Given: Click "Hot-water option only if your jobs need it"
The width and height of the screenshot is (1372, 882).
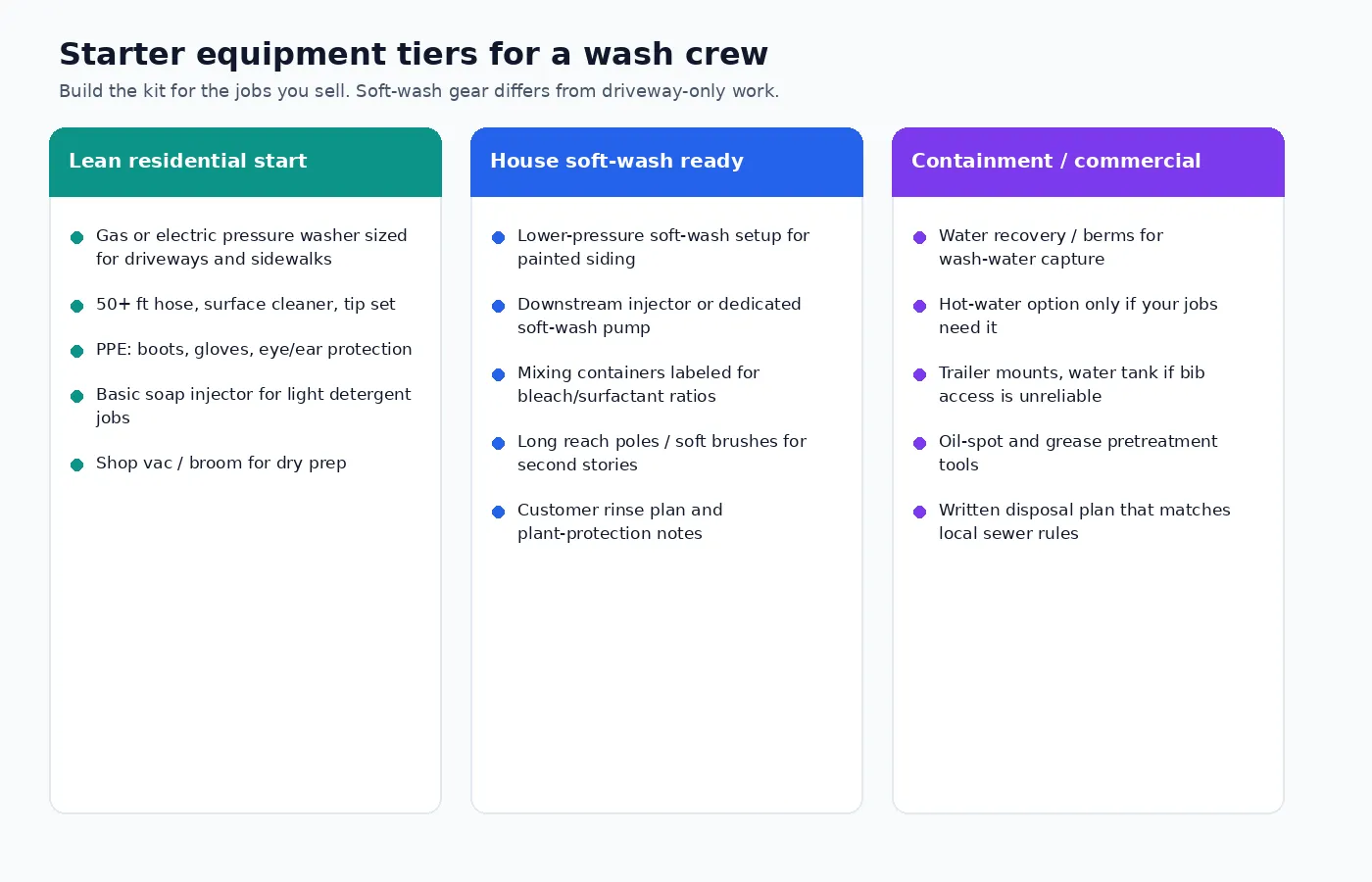Looking at the screenshot, I should pos(1066,316).
